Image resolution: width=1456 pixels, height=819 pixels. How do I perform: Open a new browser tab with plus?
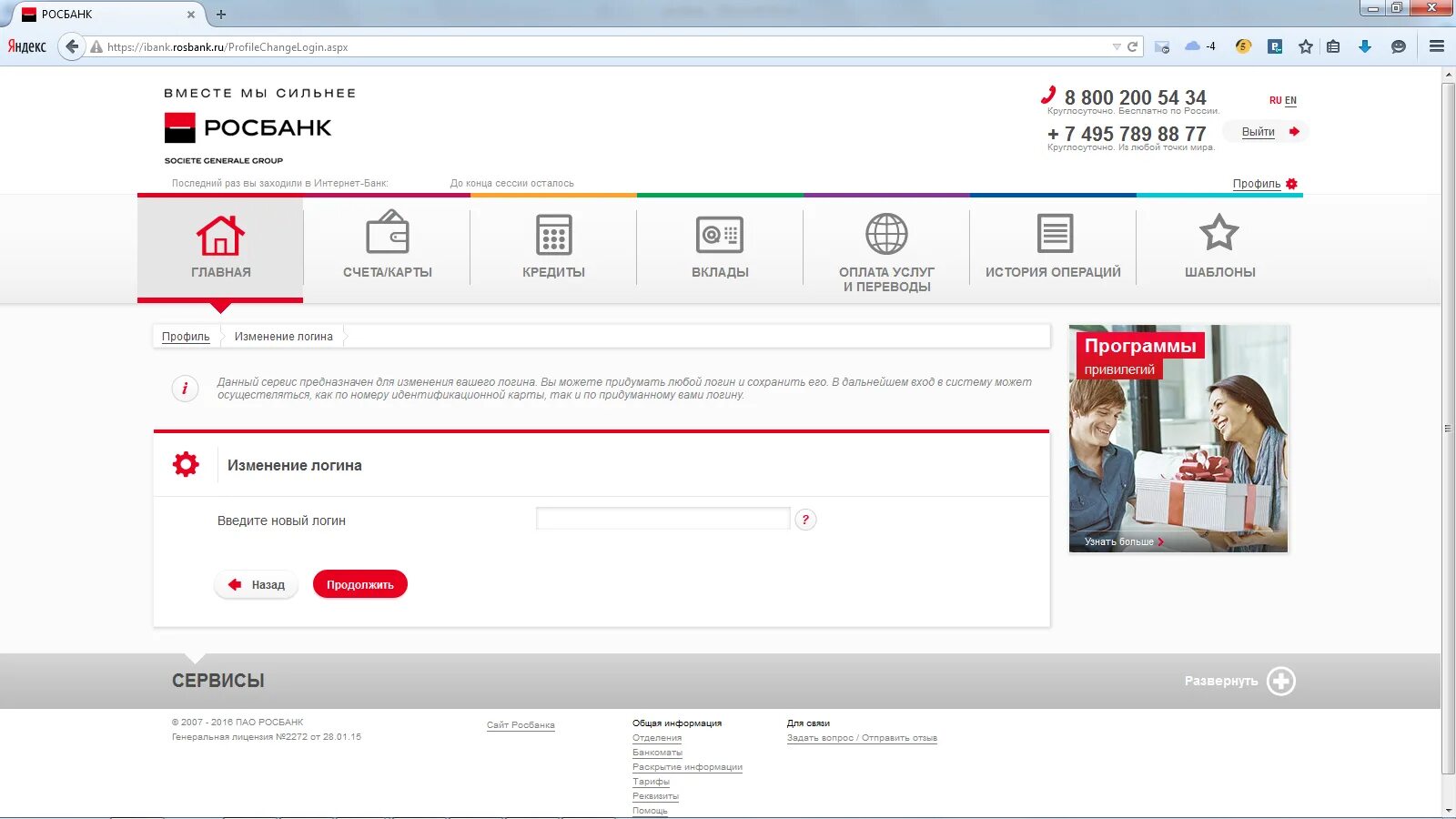click(221, 15)
